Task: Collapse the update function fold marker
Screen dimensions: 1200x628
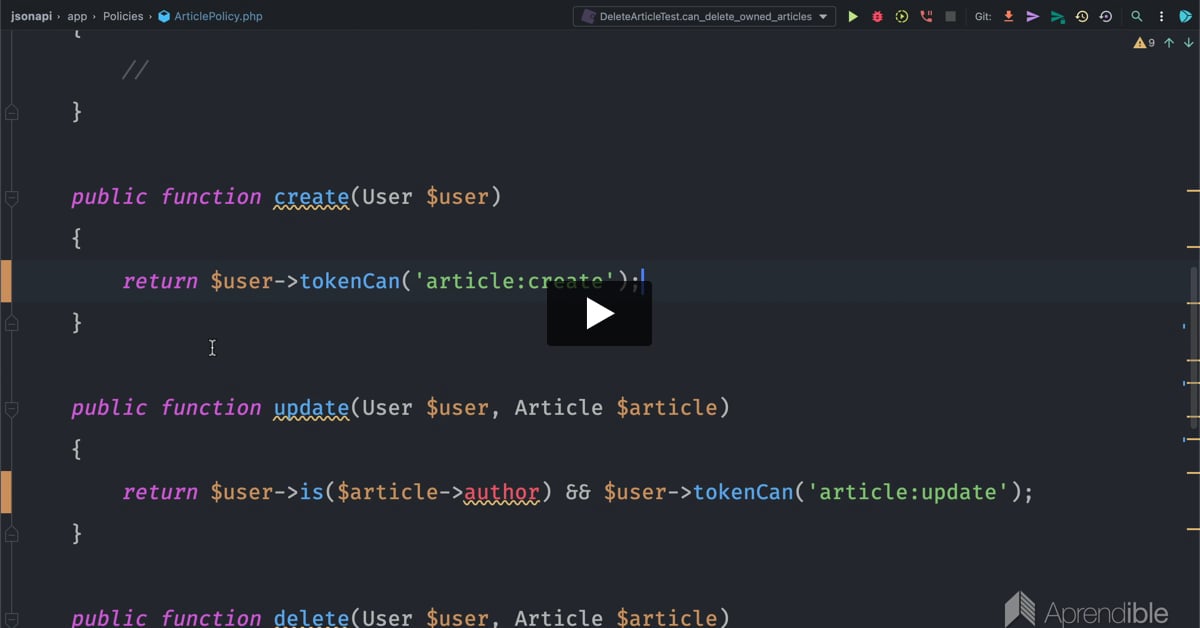Action: (x=12, y=409)
